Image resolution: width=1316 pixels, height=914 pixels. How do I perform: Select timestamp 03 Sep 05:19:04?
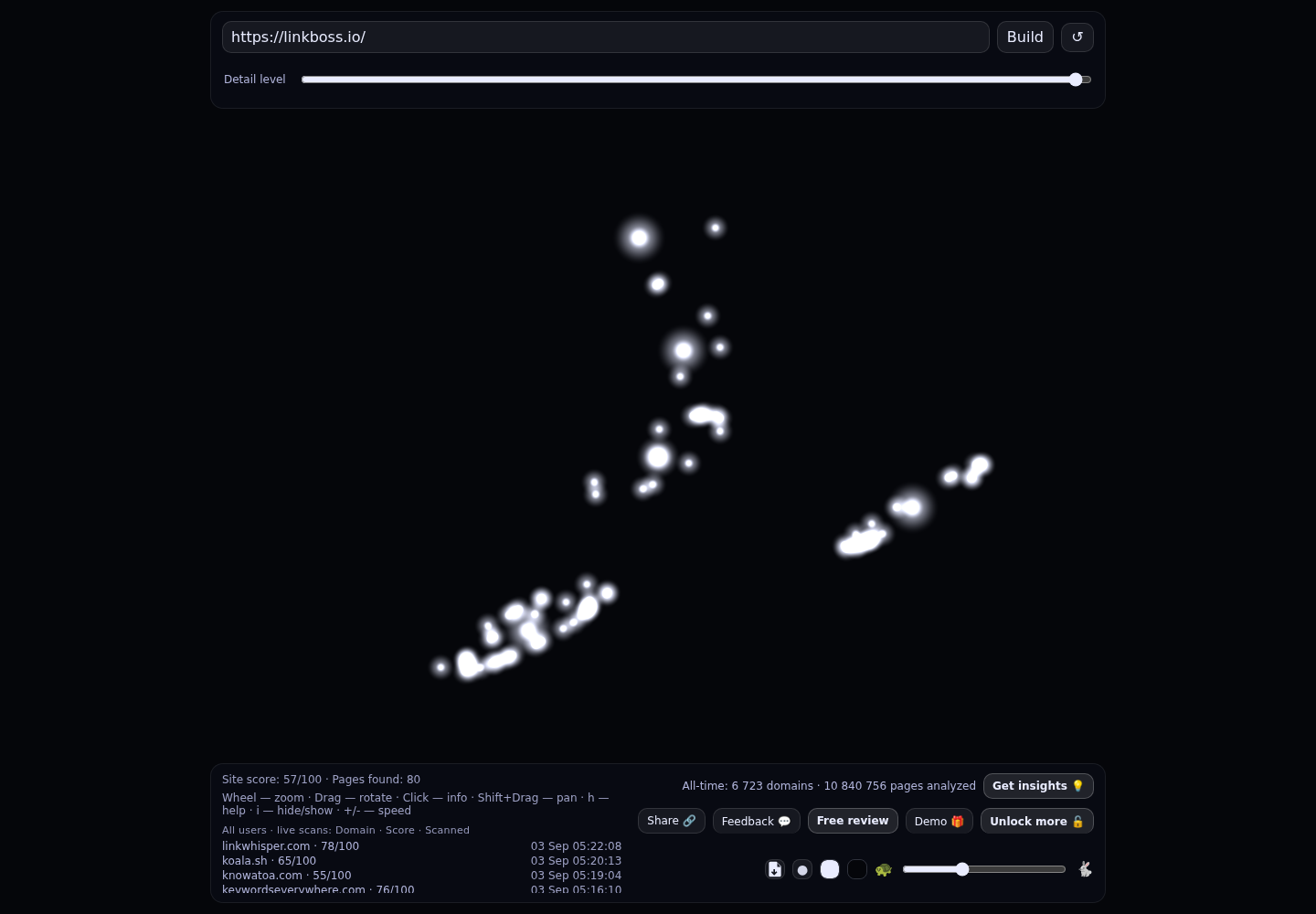(x=576, y=876)
